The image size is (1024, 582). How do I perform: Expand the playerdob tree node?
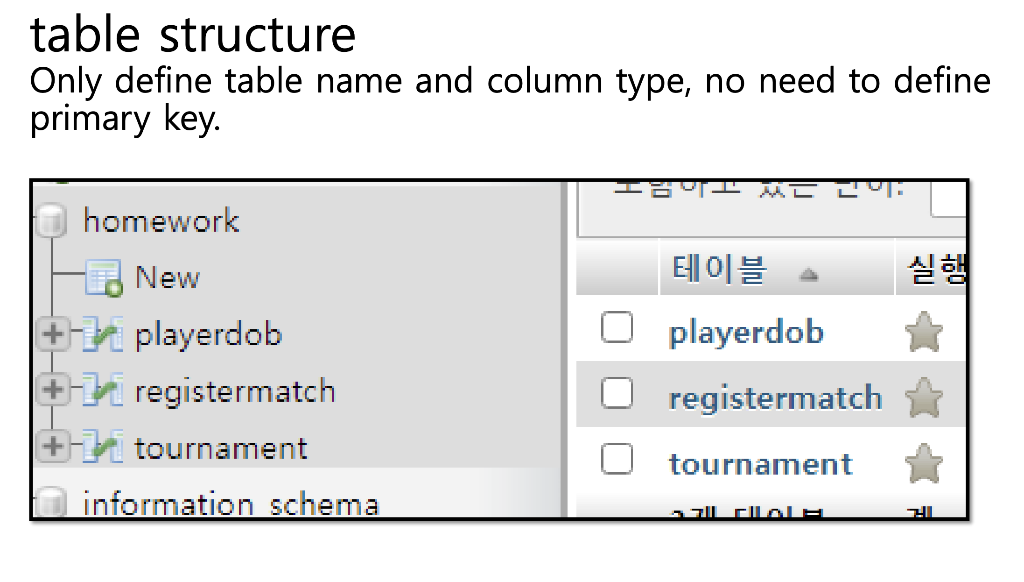point(53,333)
